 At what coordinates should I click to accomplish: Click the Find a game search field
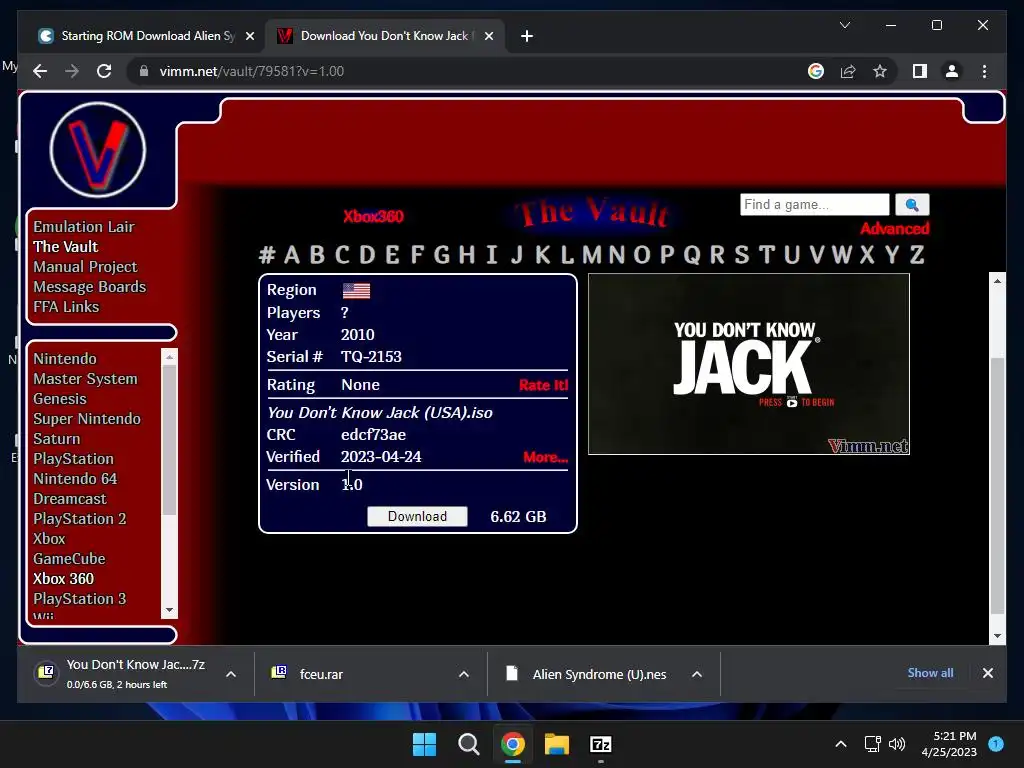[814, 204]
